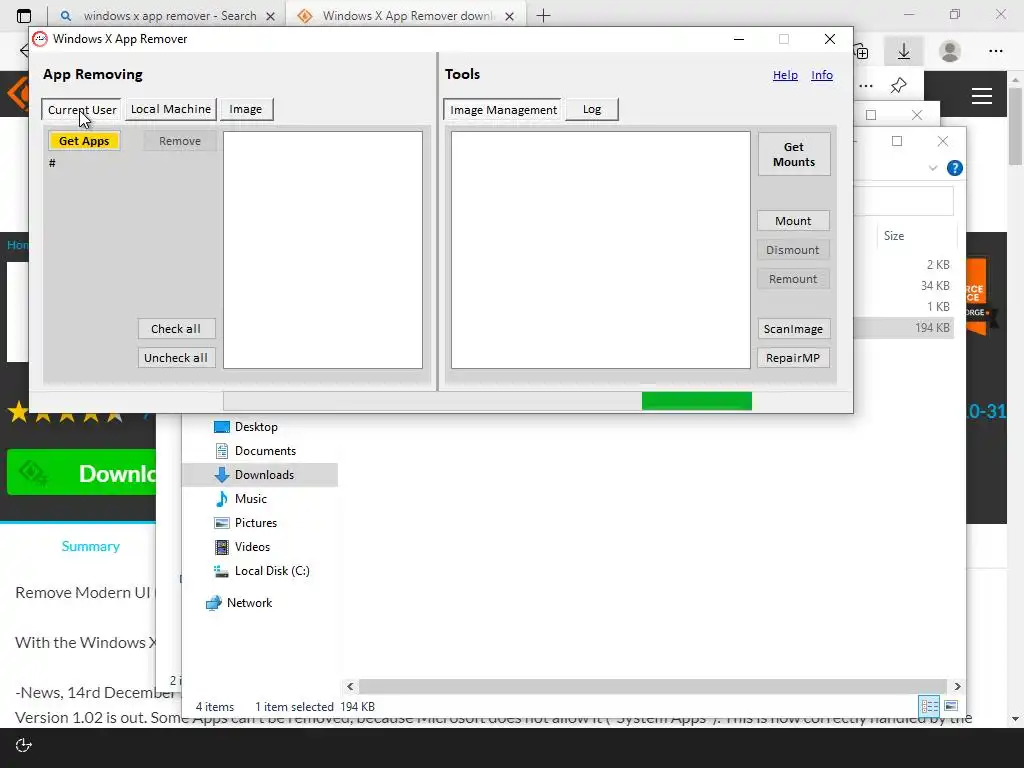Click the Mount button

coord(793,221)
